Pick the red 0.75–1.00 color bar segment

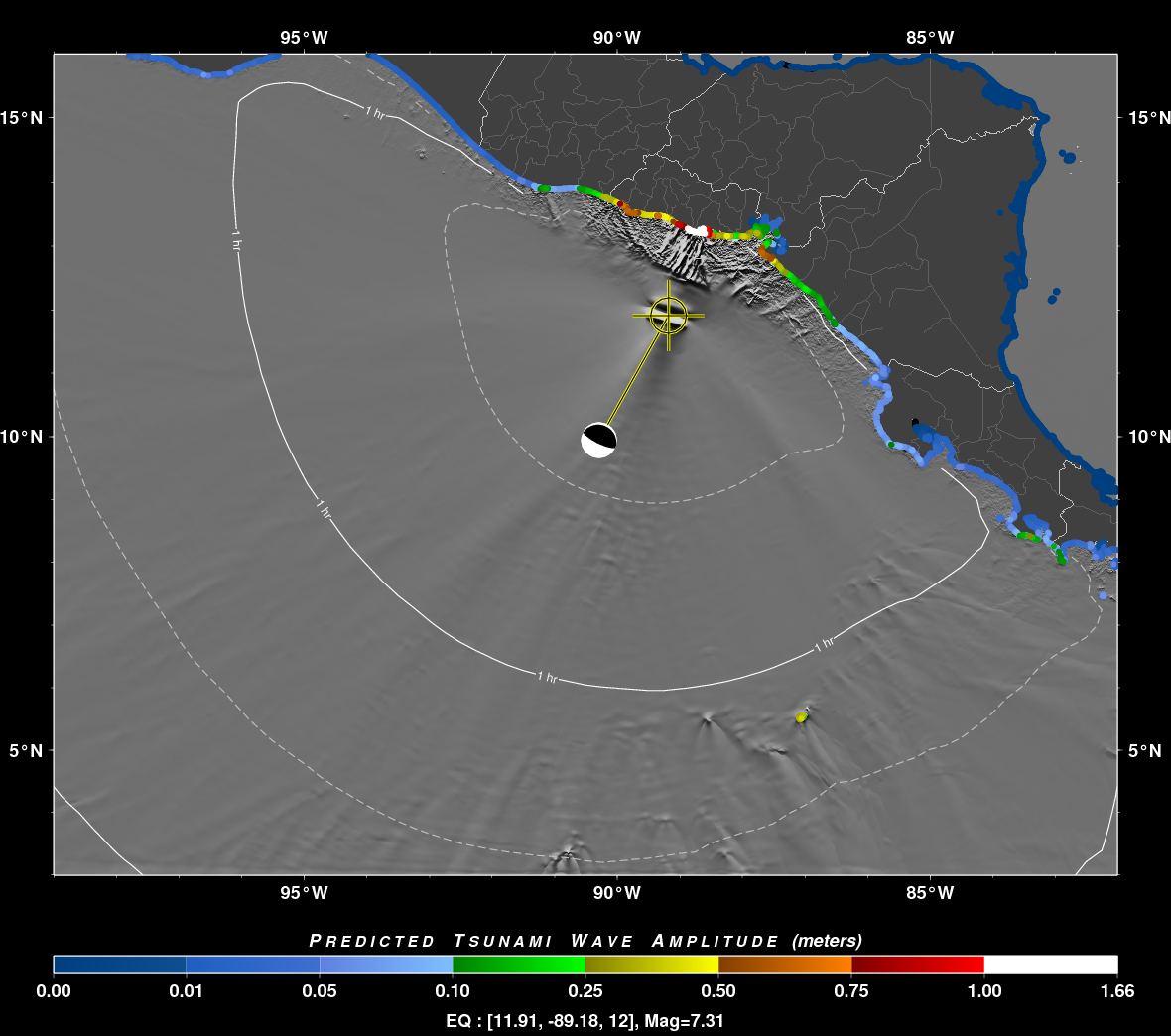pos(918,965)
